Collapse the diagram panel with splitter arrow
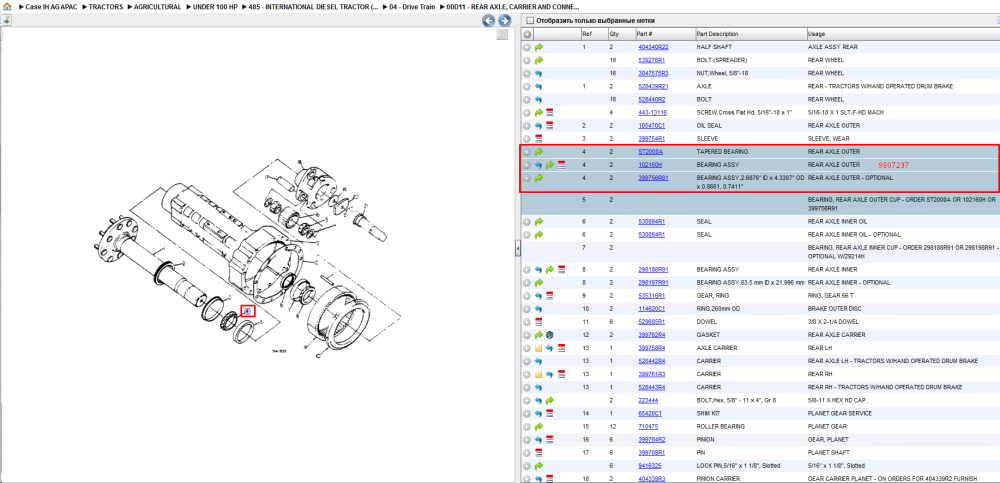1000x483 pixels. (517, 249)
